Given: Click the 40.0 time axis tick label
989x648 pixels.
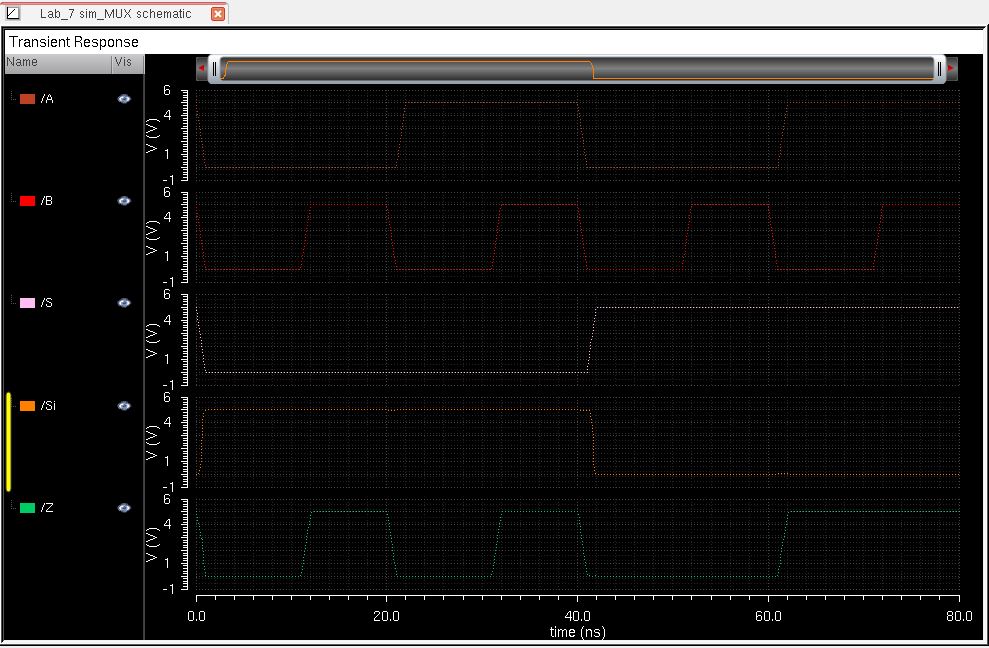Looking at the screenshot, I should (x=577, y=616).
